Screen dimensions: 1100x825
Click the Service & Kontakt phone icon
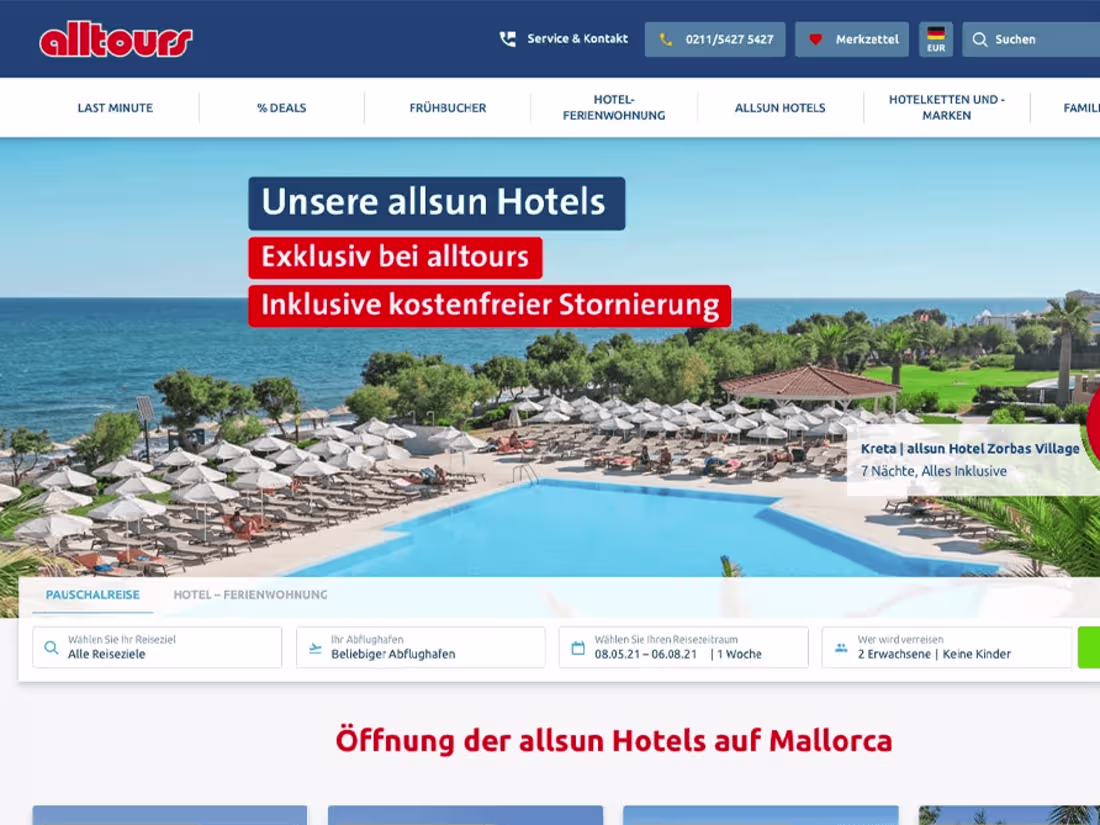point(507,39)
